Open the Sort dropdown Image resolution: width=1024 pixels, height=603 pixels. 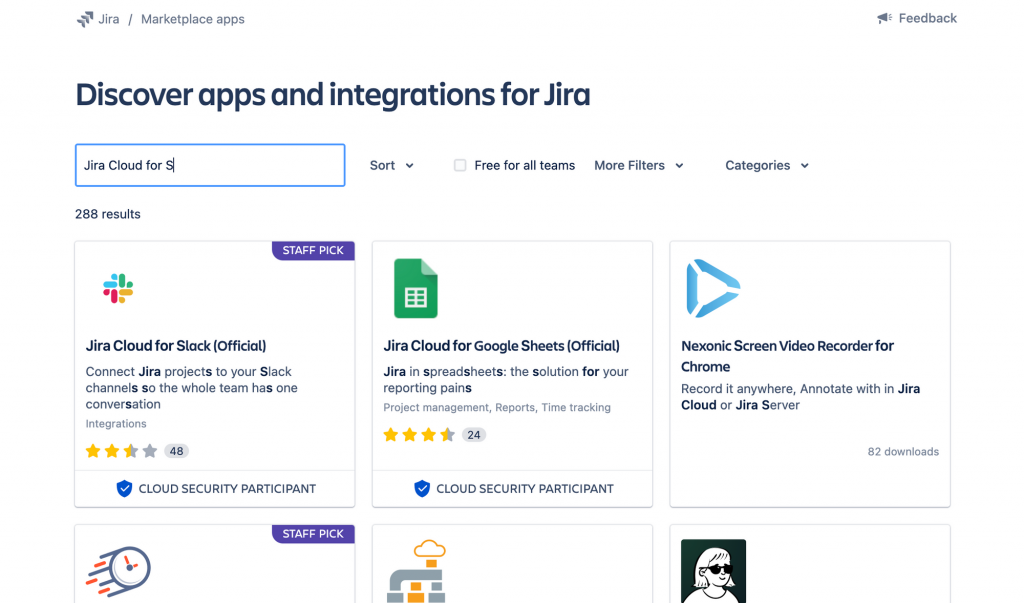pyautogui.click(x=392, y=165)
